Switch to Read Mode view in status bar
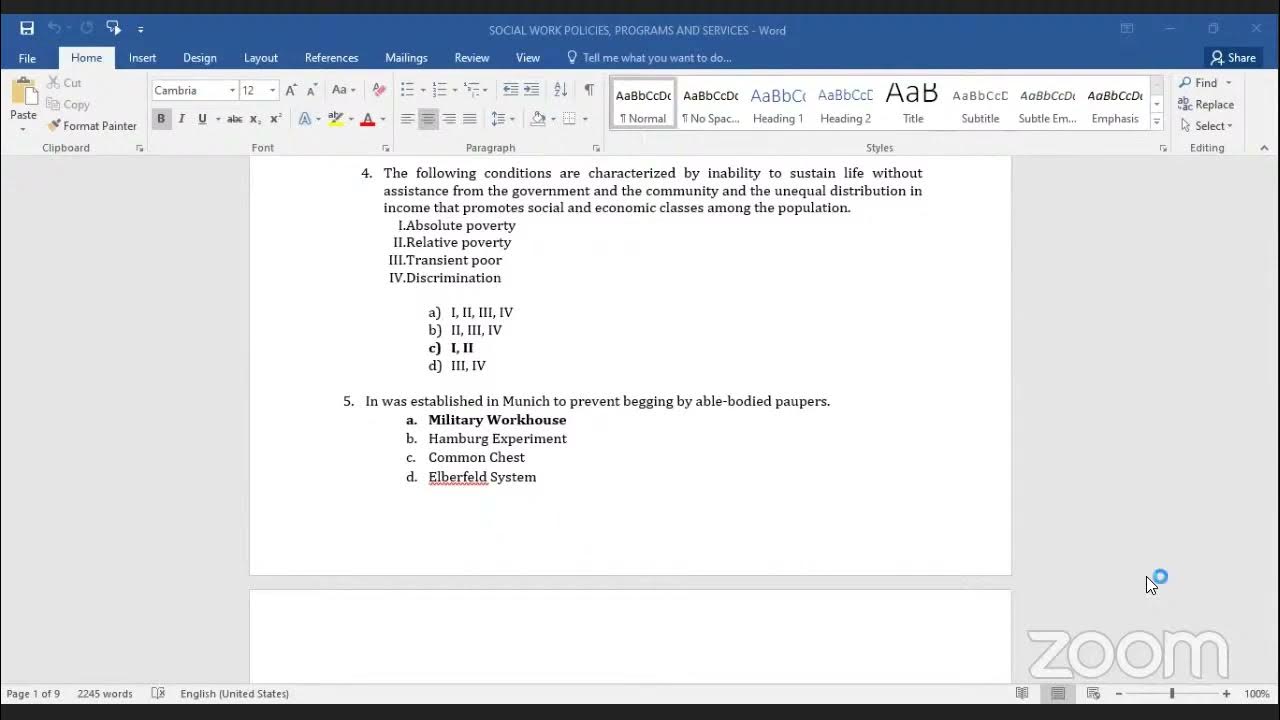This screenshot has width=1280, height=720. pyautogui.click(x=1022, y=693)
